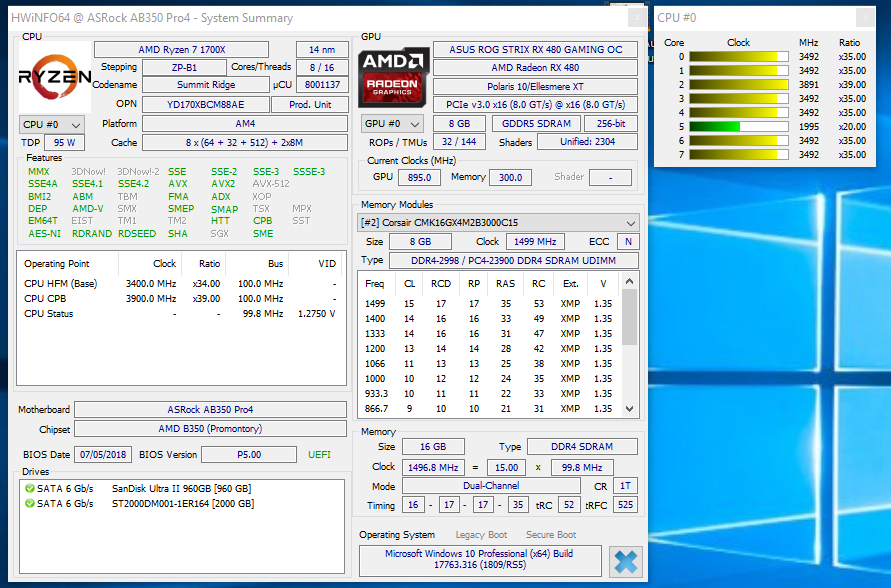Screen dimensions: 891x588
Task: Click the PCIe v3.0 x16 link field
Action: click(535, 105)
